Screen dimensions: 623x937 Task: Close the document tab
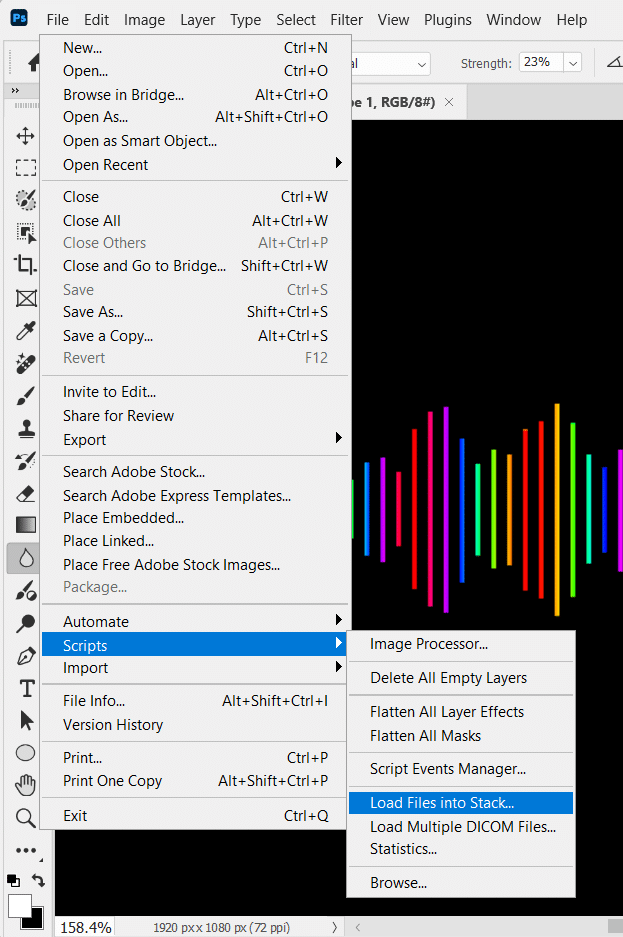[449, 102]
